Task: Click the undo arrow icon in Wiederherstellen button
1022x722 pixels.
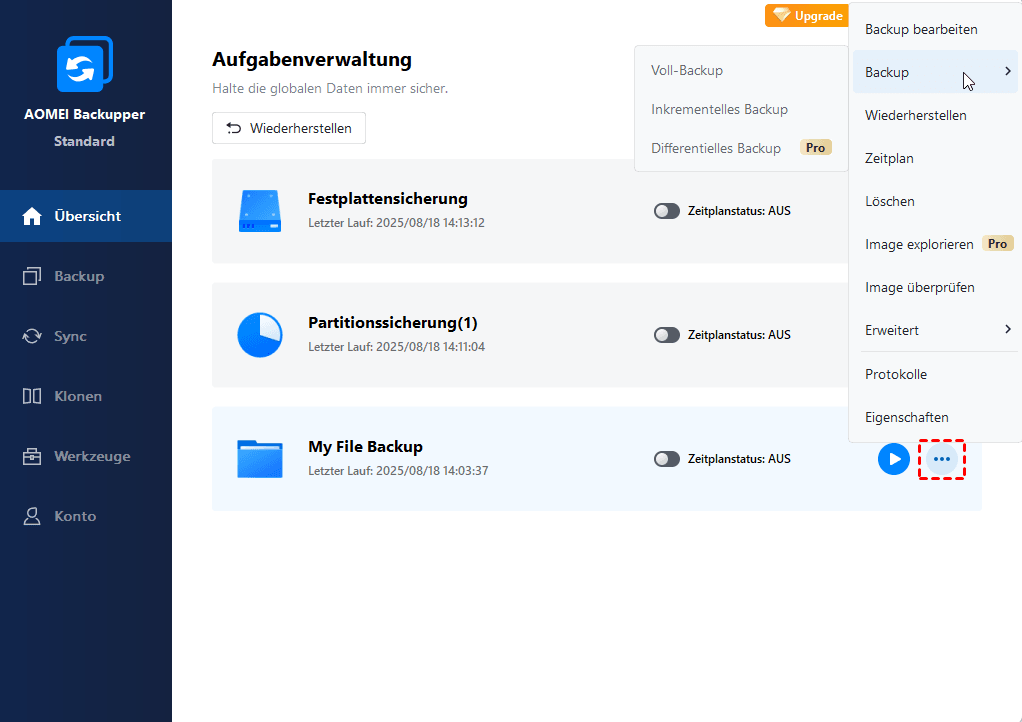Action: (x=234, y=128)
